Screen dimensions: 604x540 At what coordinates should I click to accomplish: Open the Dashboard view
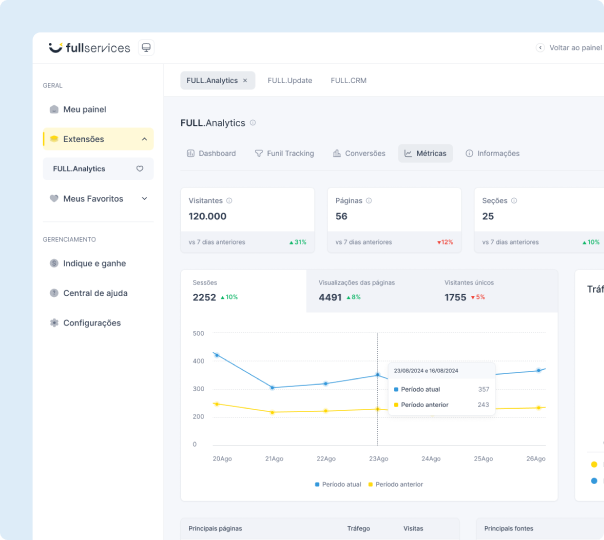coord(212,153)
